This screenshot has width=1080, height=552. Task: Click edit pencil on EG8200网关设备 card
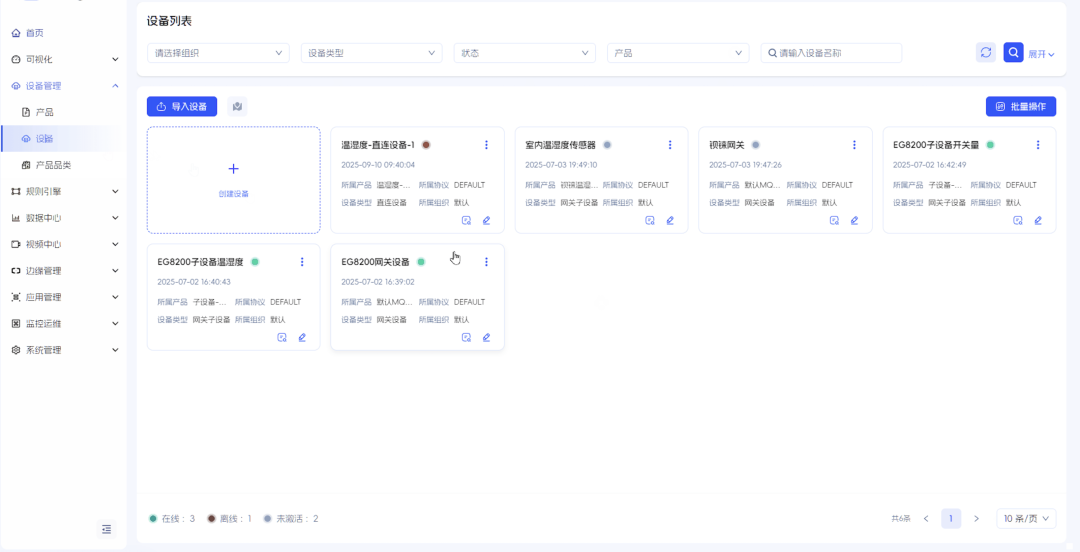tap(486, 338)
